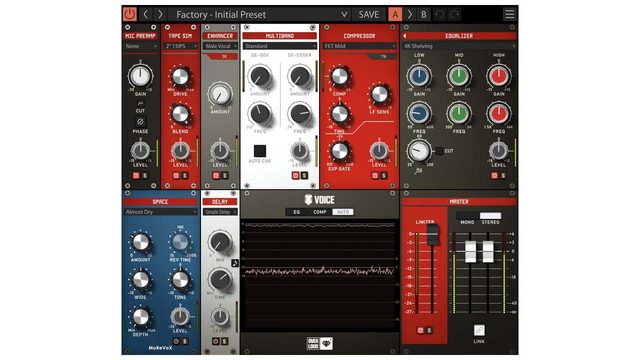
Task: Click the Equalizer module title bar
Action: coord(459,36)
